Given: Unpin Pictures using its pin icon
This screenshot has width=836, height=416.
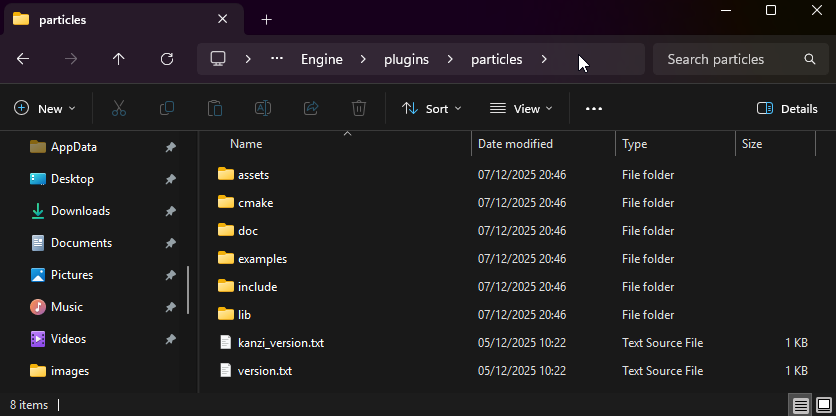Looking at the screenshot, I should click(x=171, y=275).
